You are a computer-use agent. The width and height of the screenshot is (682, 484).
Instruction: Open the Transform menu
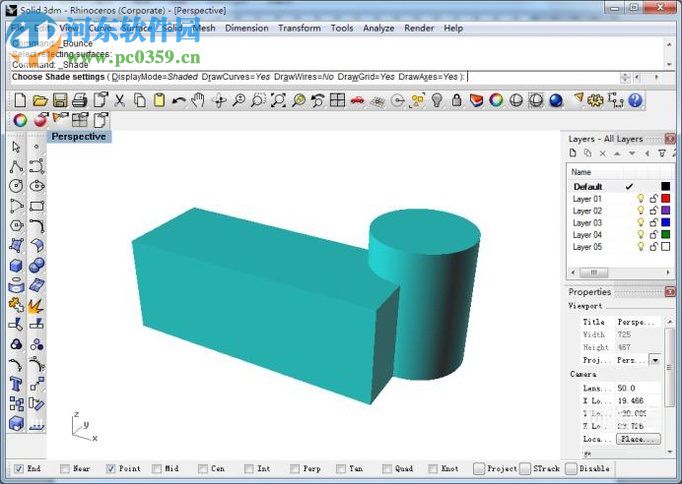pos(299,28)
